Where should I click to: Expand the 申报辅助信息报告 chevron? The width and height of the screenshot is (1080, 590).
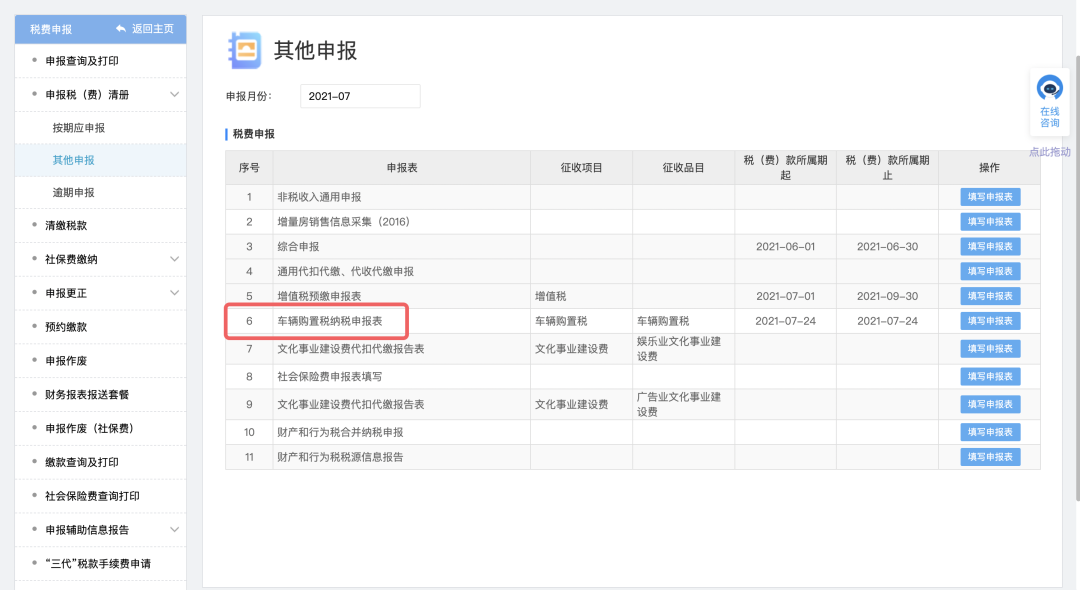click(174, 529)
